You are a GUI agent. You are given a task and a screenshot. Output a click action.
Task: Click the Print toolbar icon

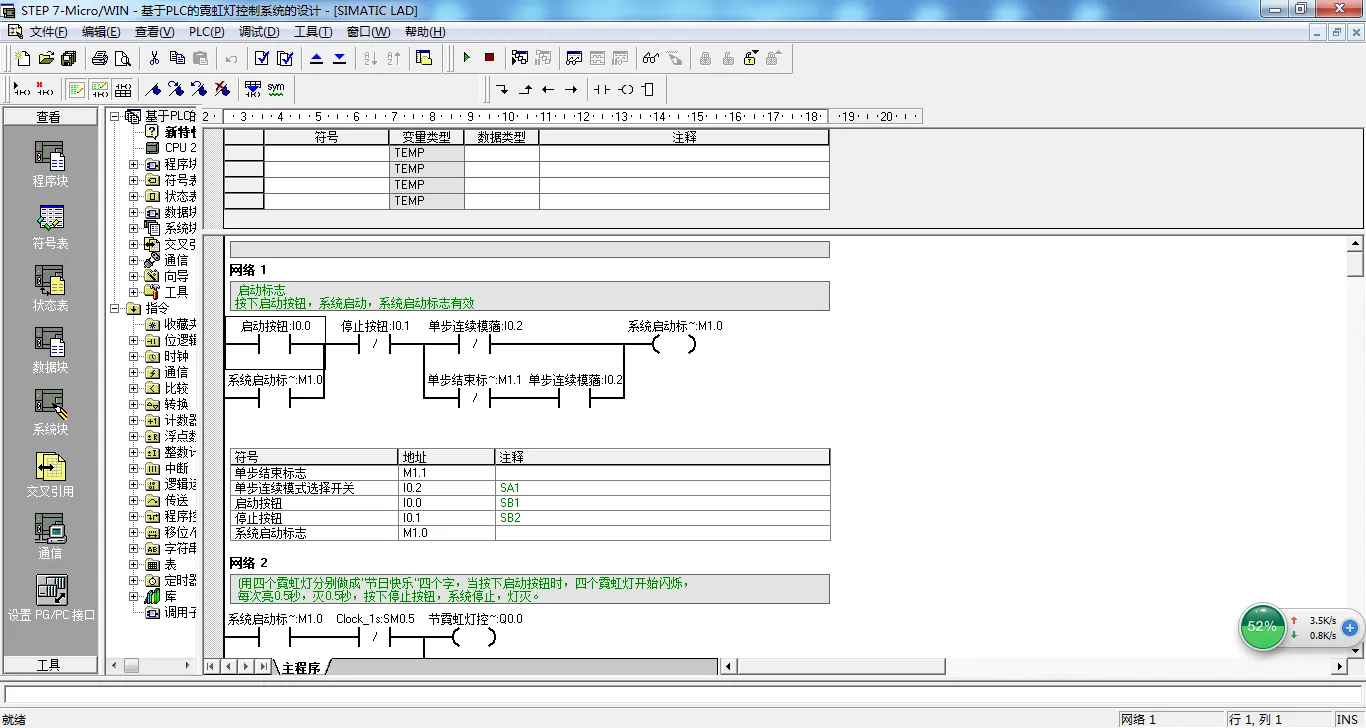(100, 58)
